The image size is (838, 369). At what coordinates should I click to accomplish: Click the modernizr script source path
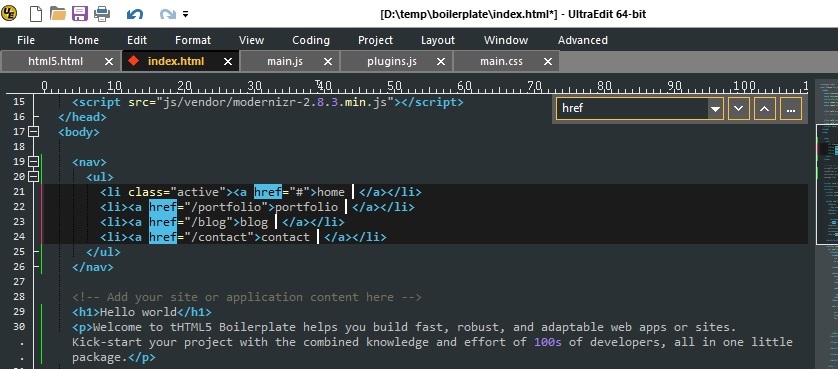275,102
